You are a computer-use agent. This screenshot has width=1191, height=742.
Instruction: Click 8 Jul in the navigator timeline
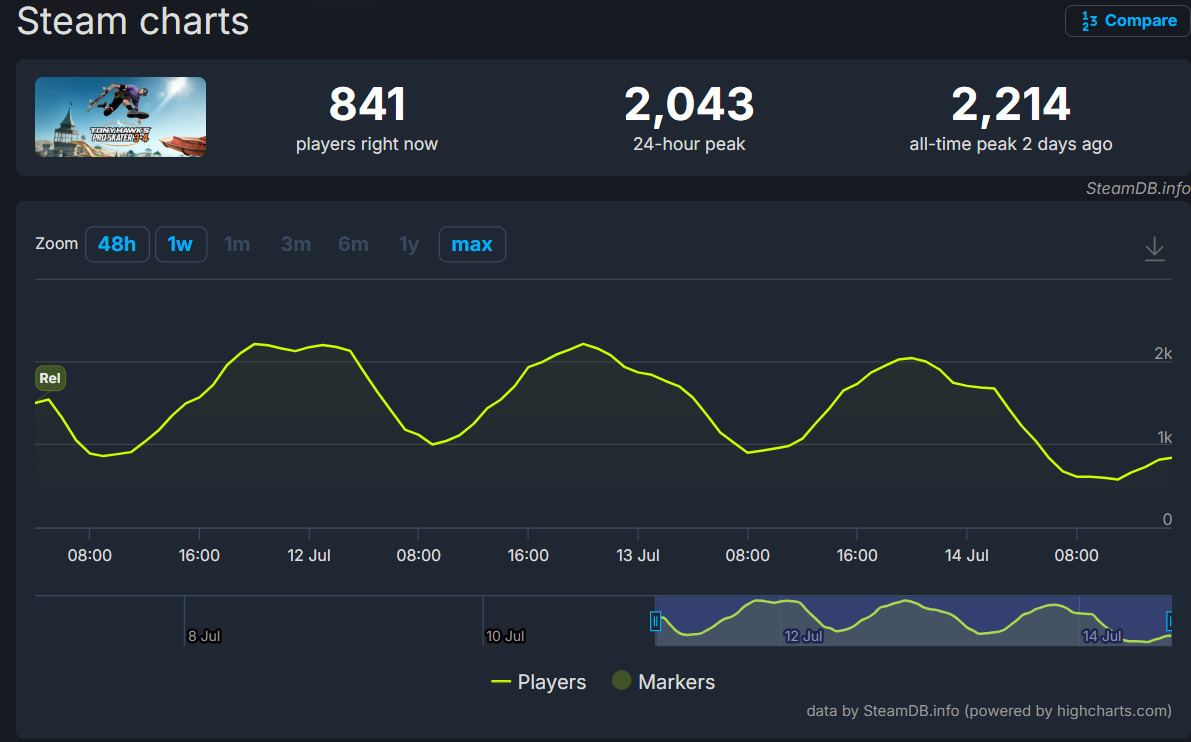[204, 635]
